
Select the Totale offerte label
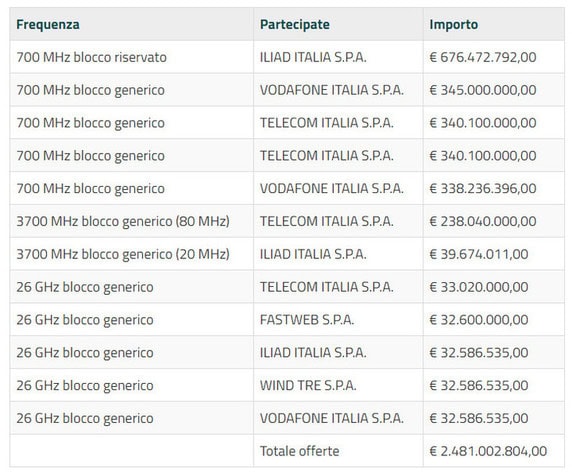pos(299,451)
